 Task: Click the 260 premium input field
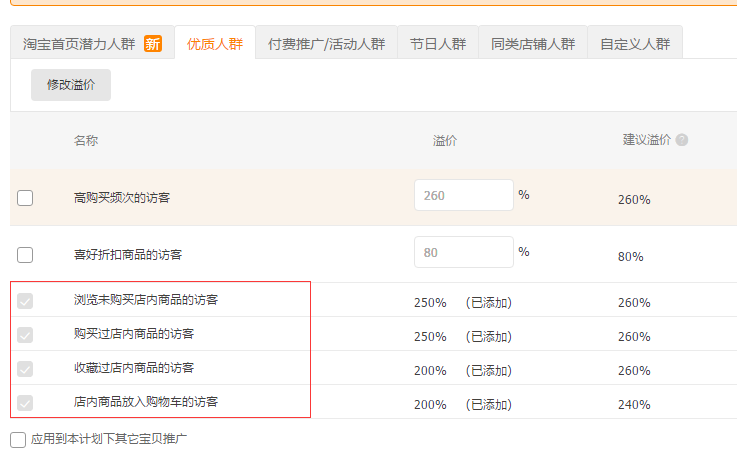(x=463, y=196)
